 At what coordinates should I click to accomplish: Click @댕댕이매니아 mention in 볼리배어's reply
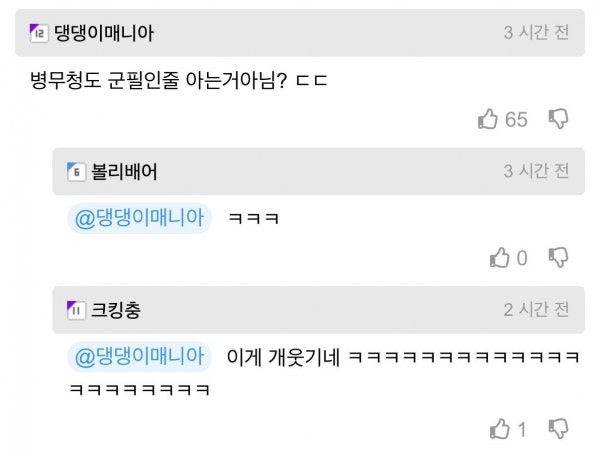pyautogui.click(x=139, y=218)
